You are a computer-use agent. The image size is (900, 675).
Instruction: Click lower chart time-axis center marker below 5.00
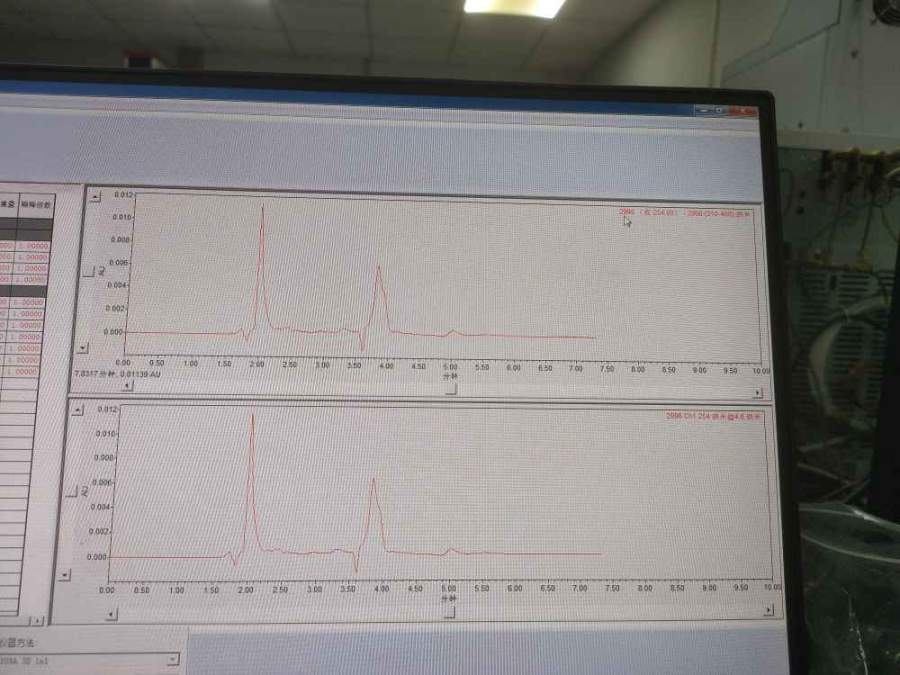[x=450, y=612]
